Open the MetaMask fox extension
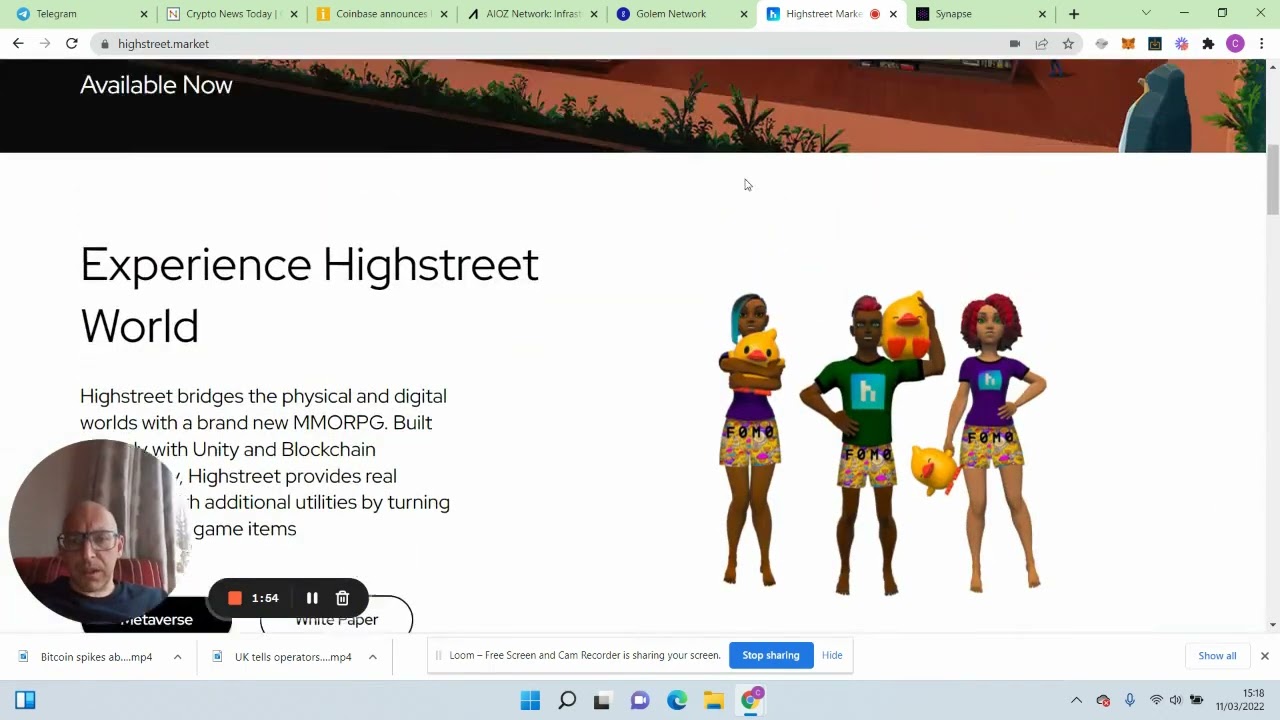This screenshot has height=720, width=1280. pos(1128,44)
